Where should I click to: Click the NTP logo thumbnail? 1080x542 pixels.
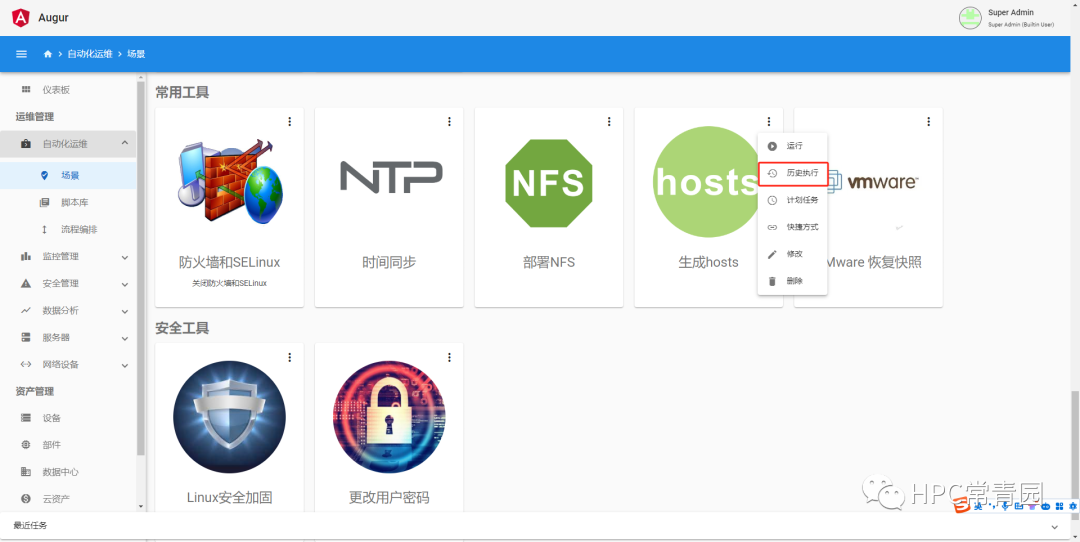coord(391,177)
